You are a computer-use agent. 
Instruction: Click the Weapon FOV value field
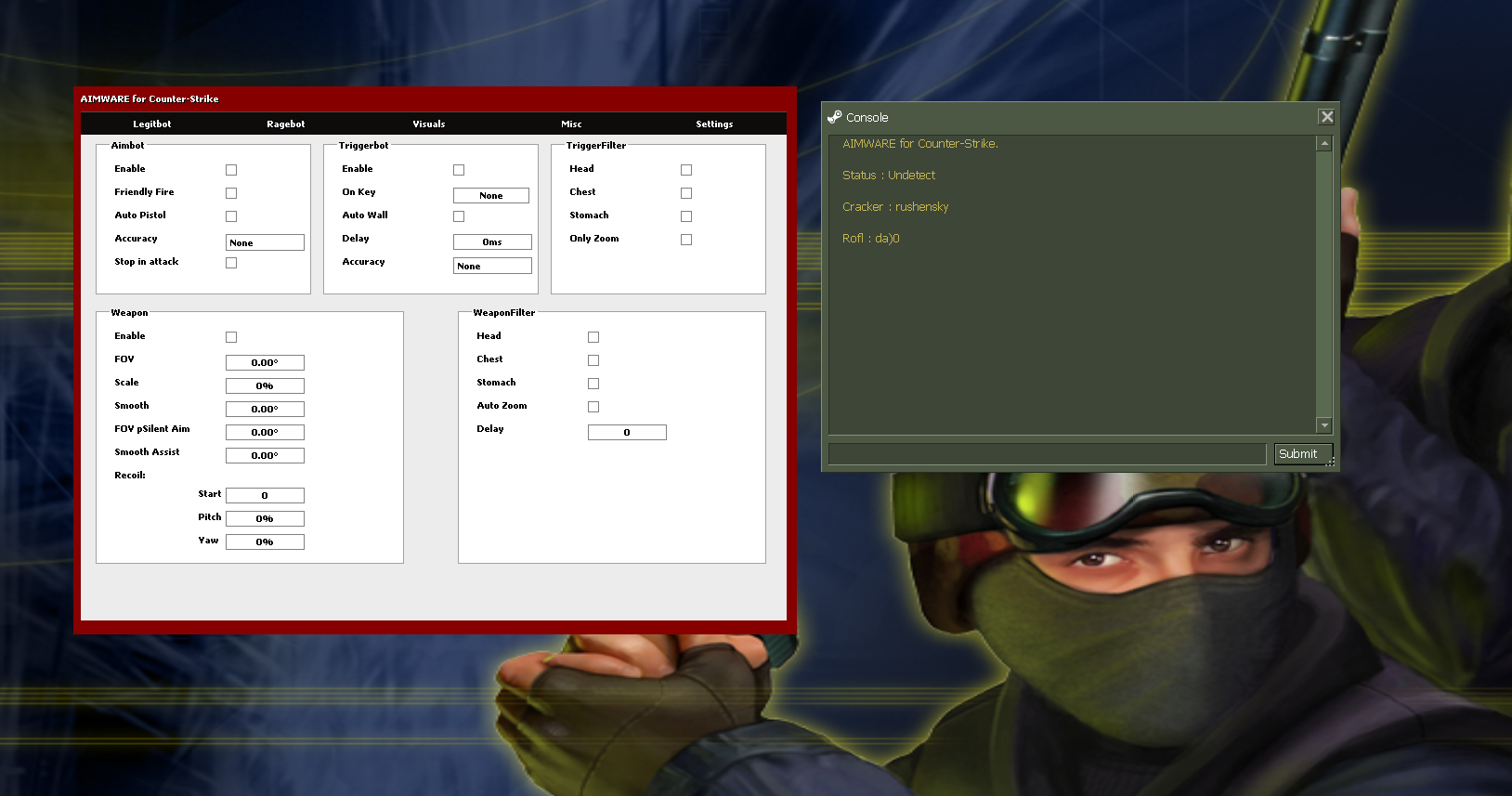click(265, 362)
